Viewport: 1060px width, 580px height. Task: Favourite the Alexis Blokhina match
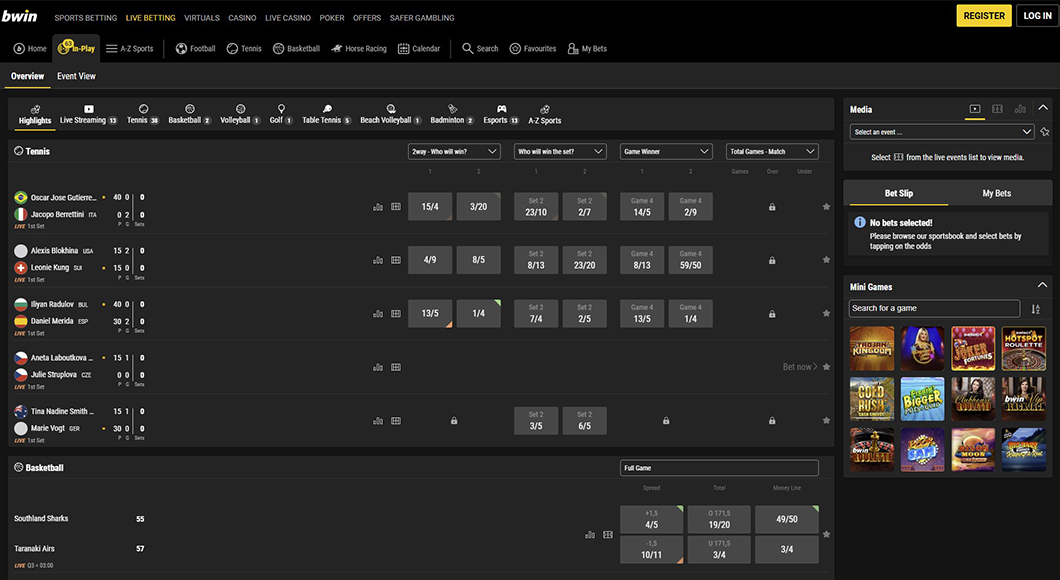click(x=826, y=260)
